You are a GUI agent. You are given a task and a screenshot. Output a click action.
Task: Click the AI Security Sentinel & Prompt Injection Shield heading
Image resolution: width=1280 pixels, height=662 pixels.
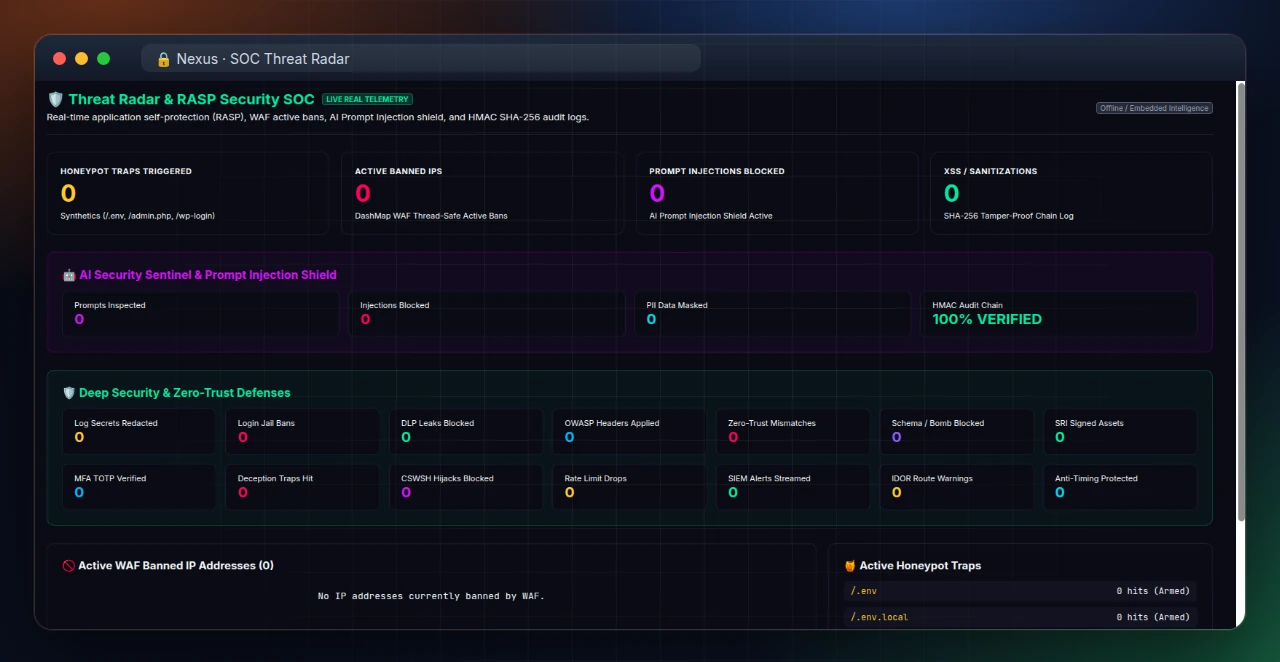[208, 275]
